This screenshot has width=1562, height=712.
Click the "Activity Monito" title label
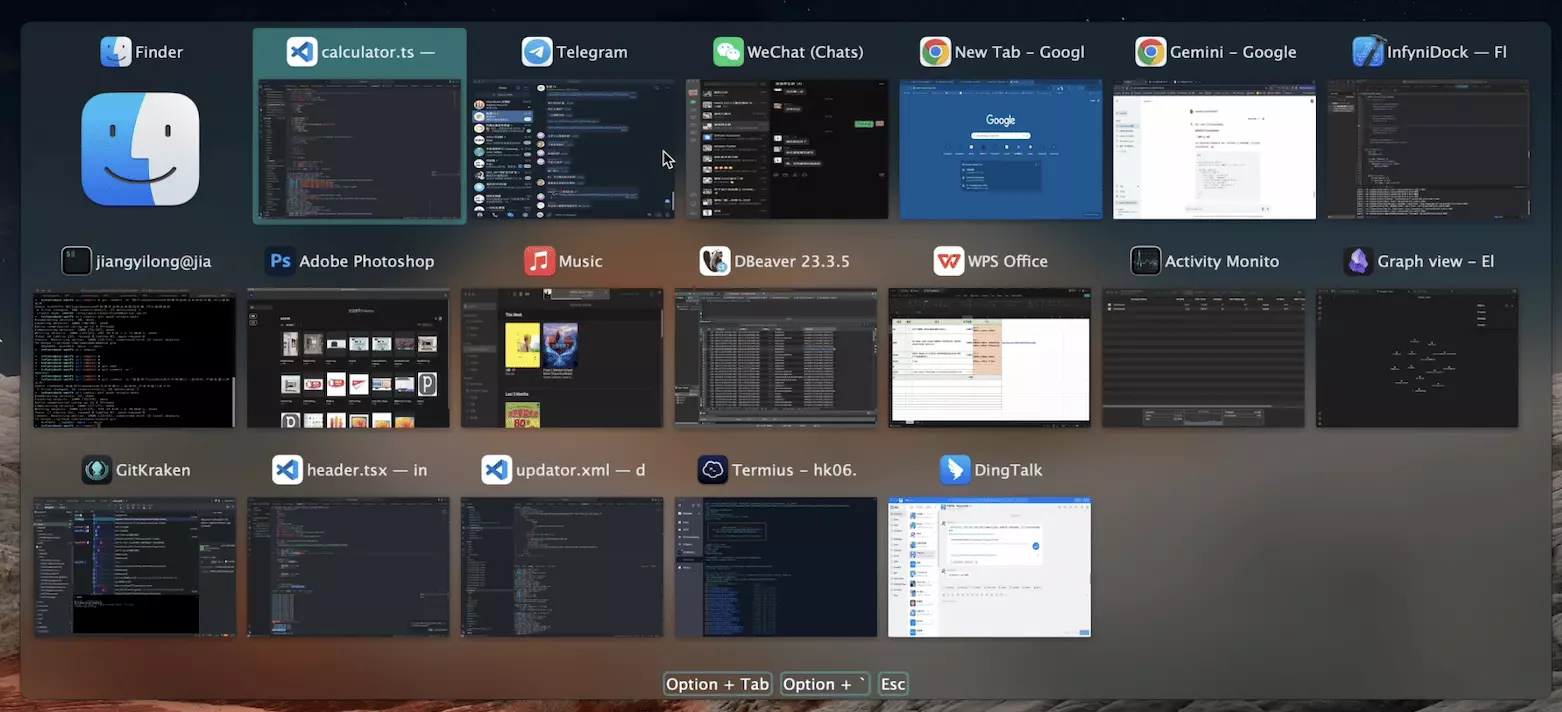(1222, 261)
